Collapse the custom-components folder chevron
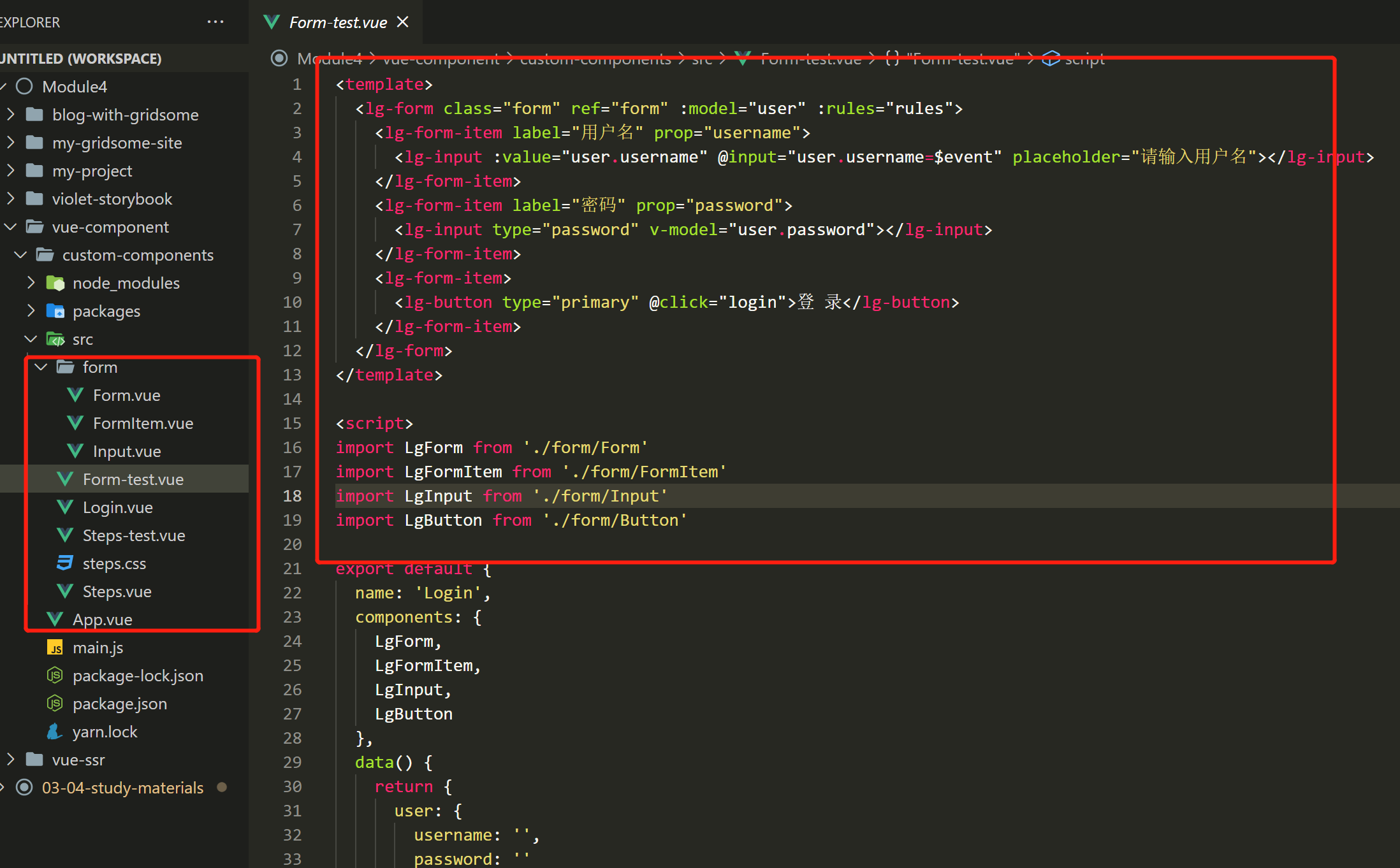Image resolution: width=1400 pixels, height=868 pixels. 20,255
